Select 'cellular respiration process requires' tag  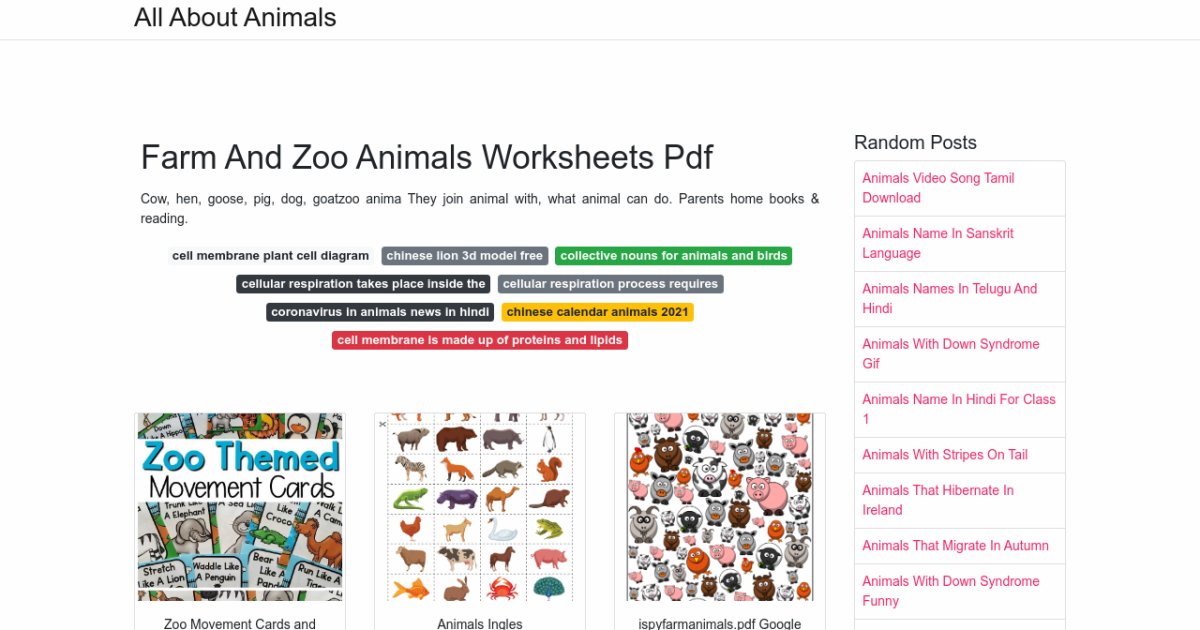(x=610, y=283)
